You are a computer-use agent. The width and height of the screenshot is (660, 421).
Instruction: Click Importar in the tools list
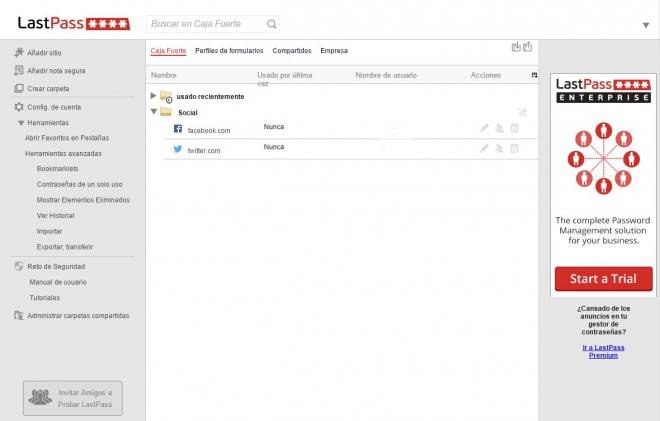pos(49,231)
